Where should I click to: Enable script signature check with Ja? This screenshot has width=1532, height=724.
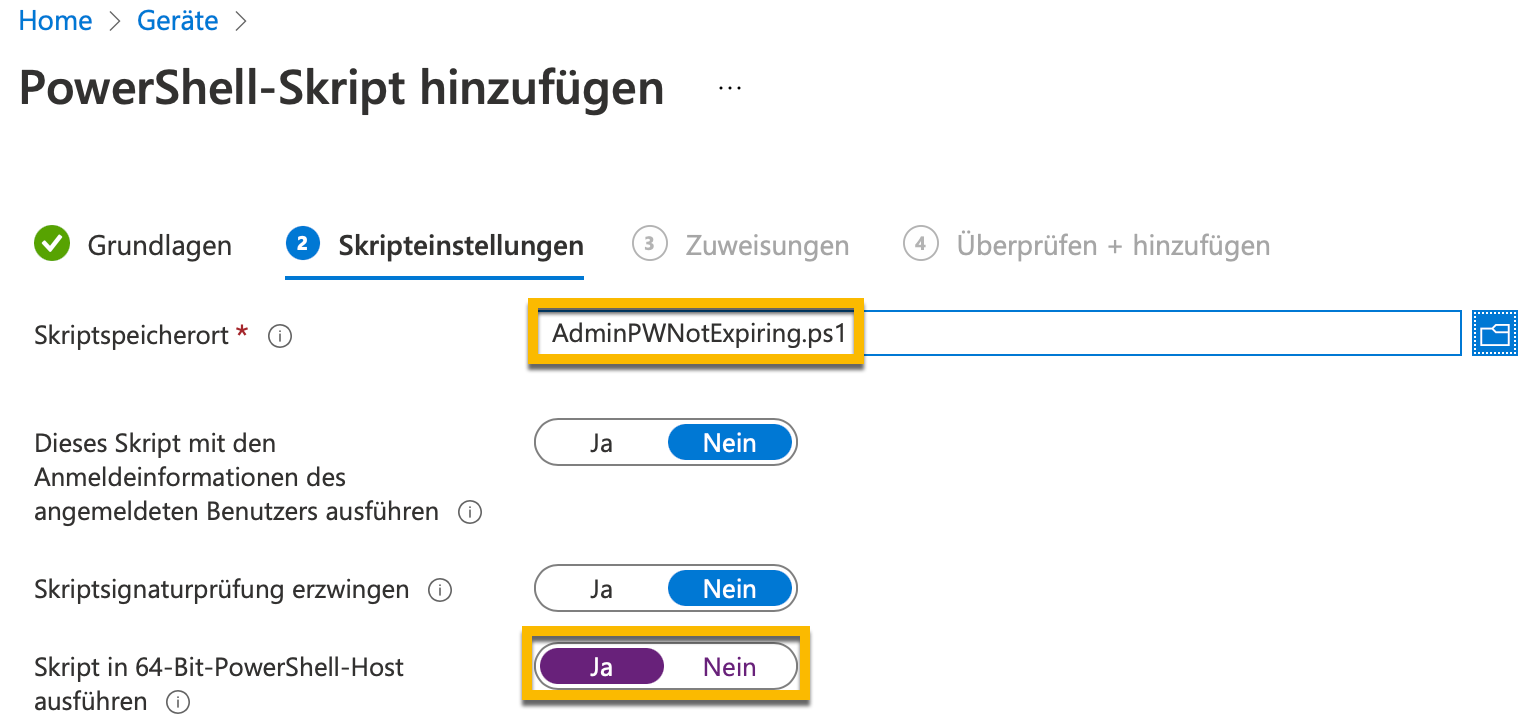(x=601, y=589)
